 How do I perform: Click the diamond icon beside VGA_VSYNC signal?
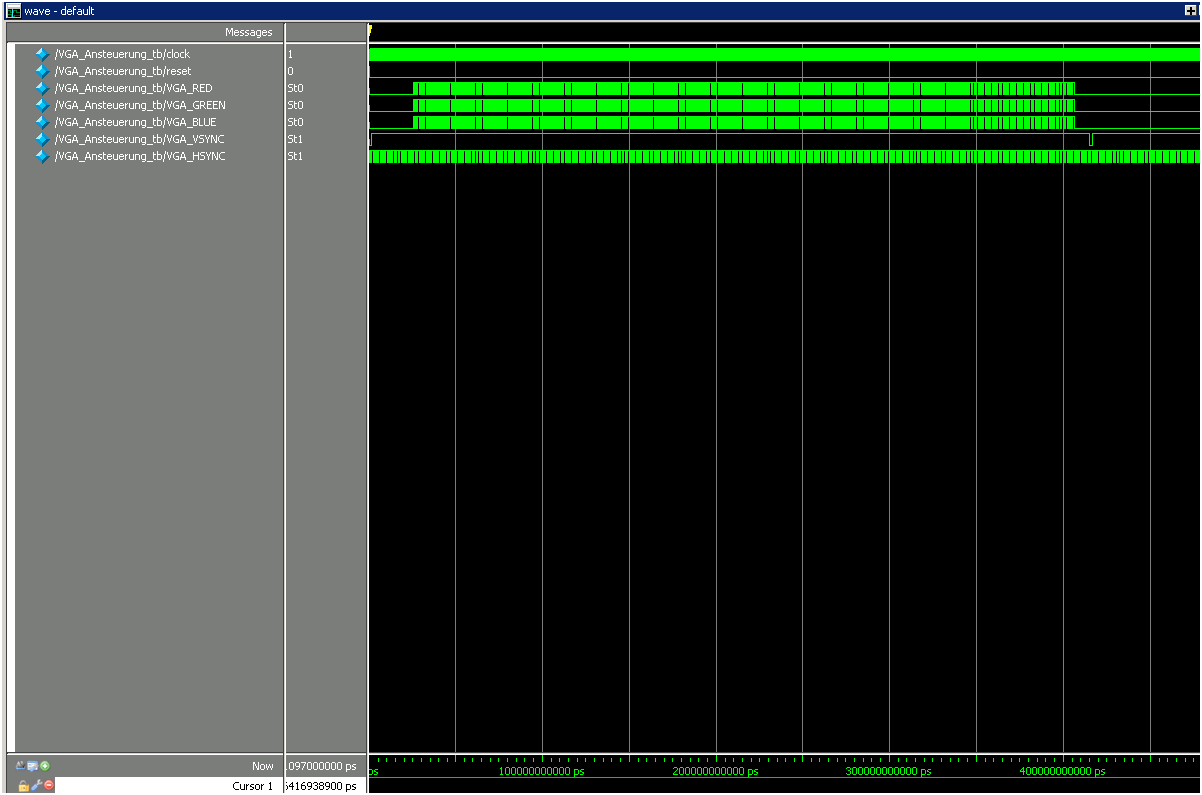pyautogui.click(x=42, y=139)
